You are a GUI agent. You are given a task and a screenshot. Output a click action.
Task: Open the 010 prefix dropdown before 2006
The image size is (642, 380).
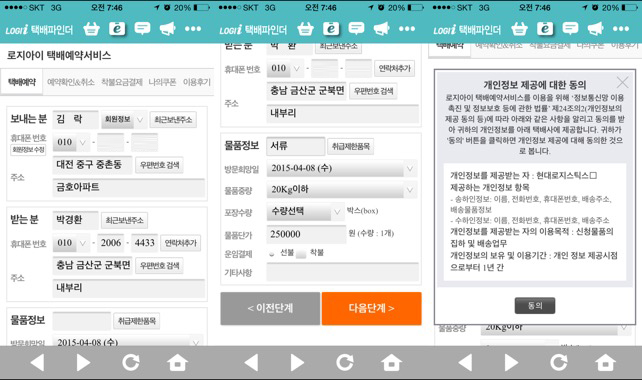(71, 243)
